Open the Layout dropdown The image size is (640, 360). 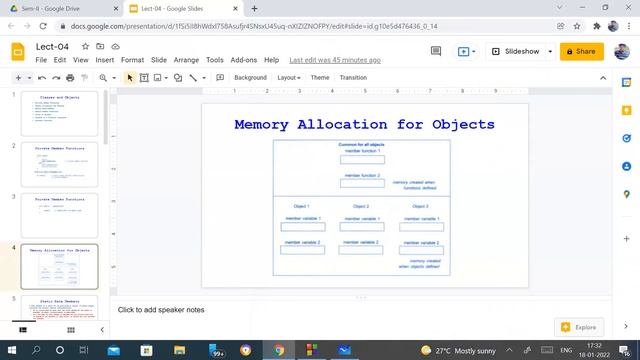tap(289, 78)
